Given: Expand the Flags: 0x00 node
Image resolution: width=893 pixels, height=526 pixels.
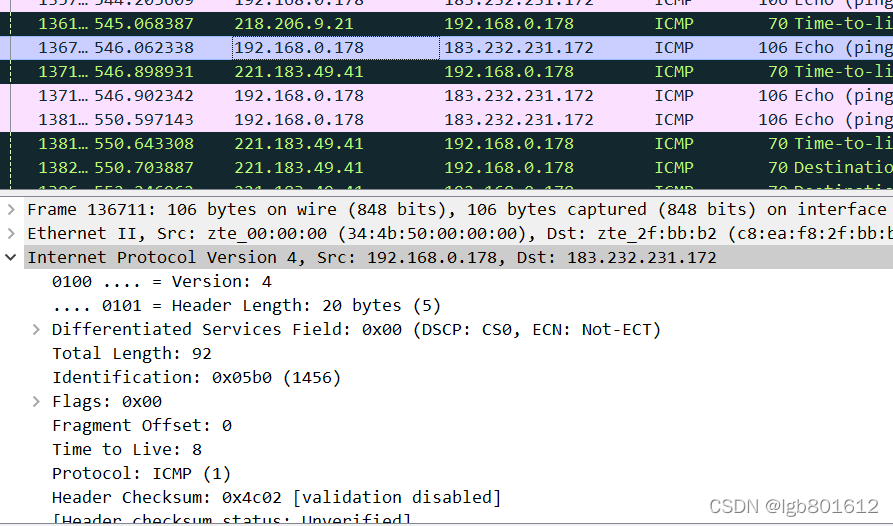Looking at the screenshot, I should click(x=36, y=401).
